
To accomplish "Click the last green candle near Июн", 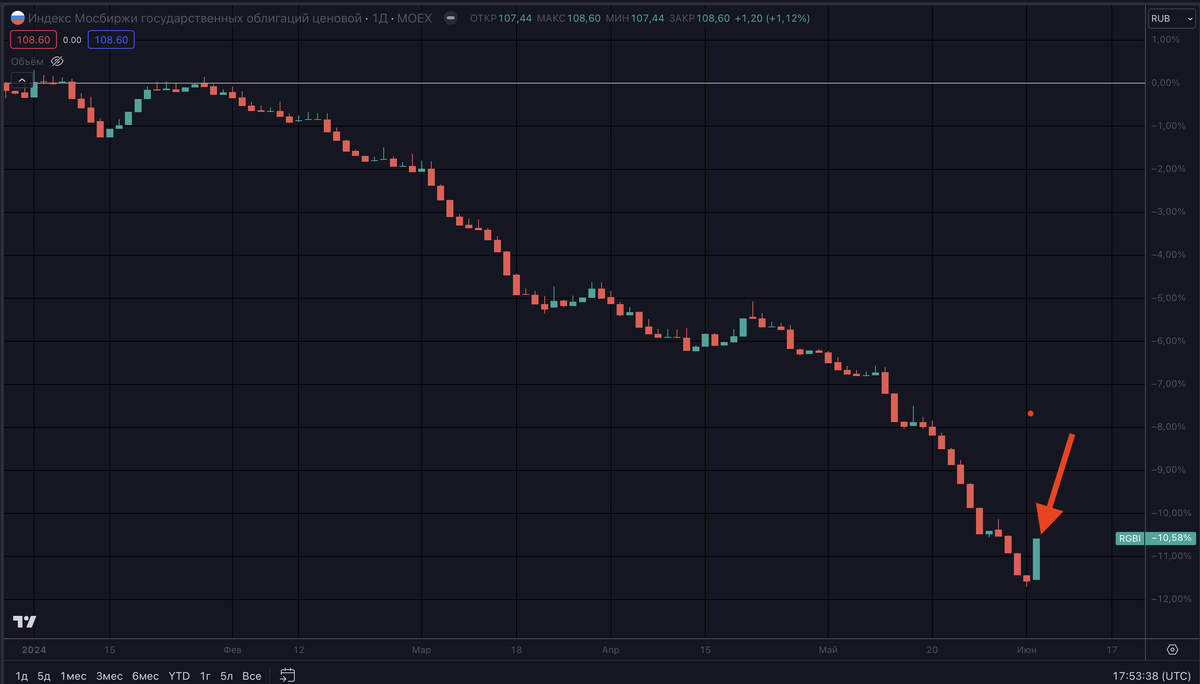I will (x=1036, y=558).
